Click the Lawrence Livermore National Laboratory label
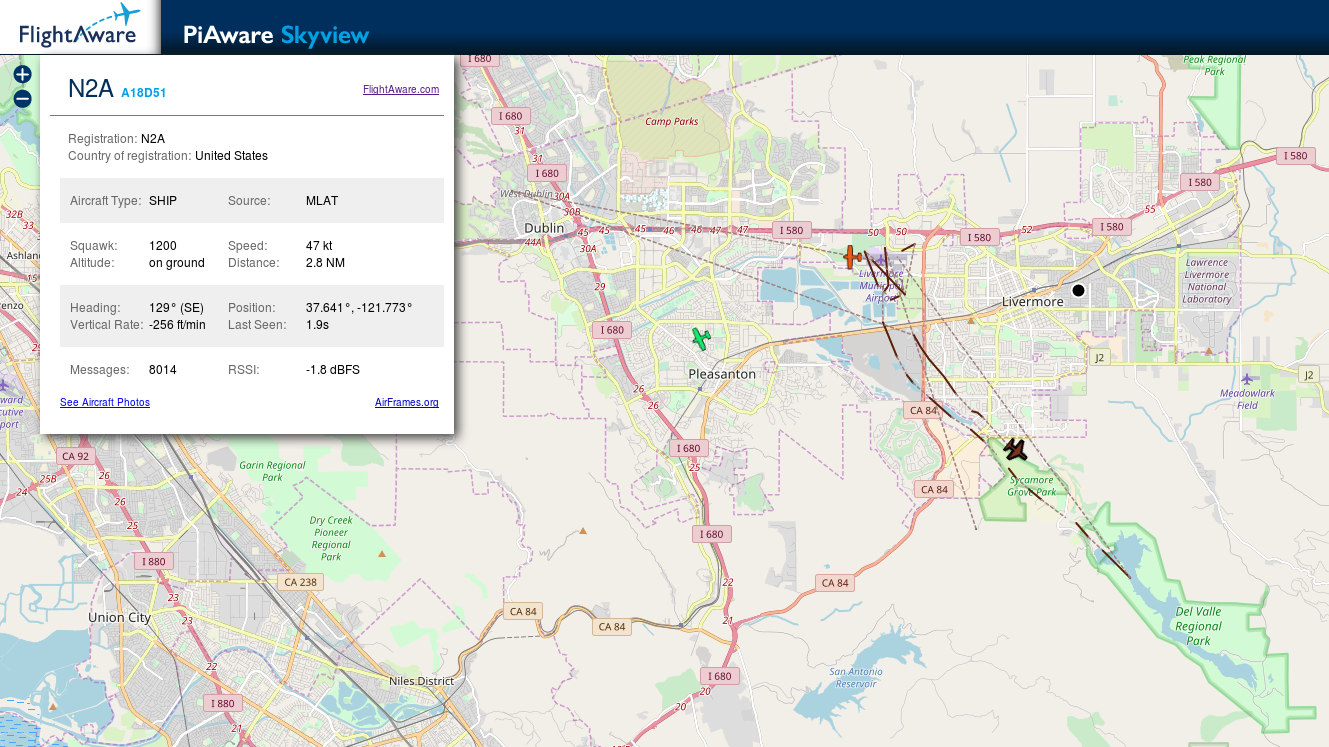Image resolution: width=1329 pixels, height=747 pixels. click(x=1207, y=280)
